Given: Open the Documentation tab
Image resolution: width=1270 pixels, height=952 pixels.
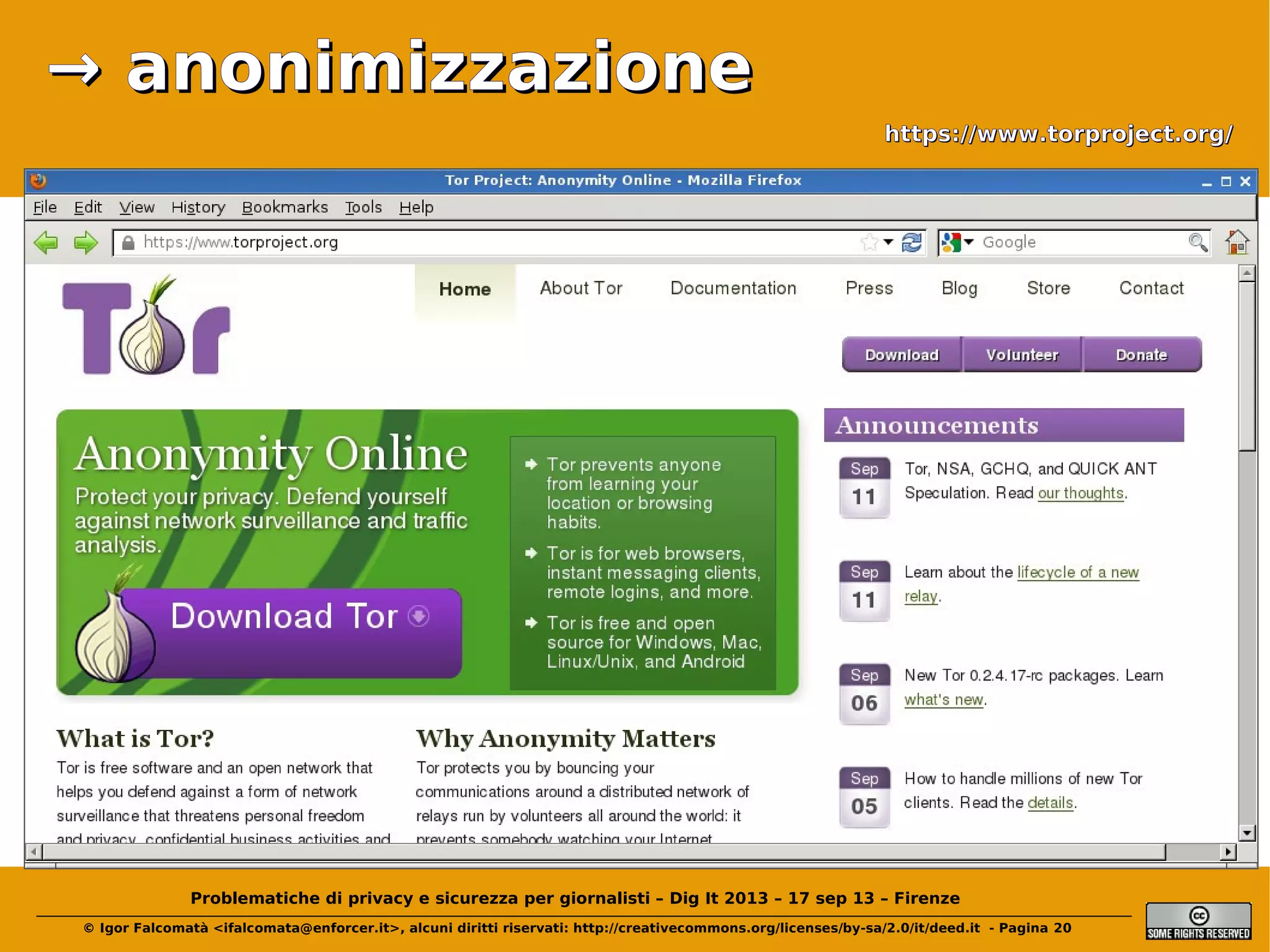Looking at the screenshot, I should click(734, 288).
